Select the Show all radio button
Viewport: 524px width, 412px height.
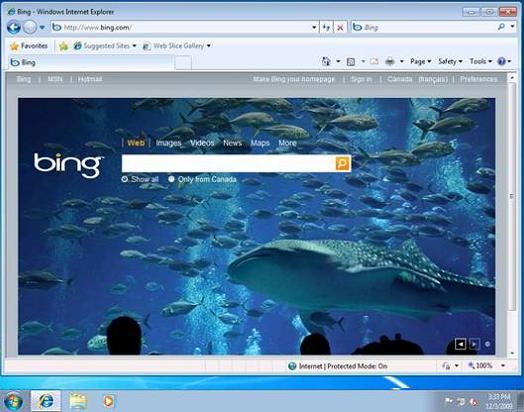[x=125, y=179]
